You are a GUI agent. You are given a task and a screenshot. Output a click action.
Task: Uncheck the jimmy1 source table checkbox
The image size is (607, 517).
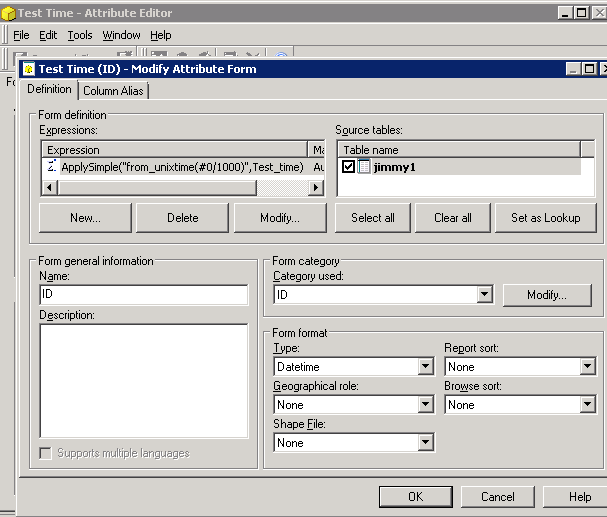tap(348, 167)
